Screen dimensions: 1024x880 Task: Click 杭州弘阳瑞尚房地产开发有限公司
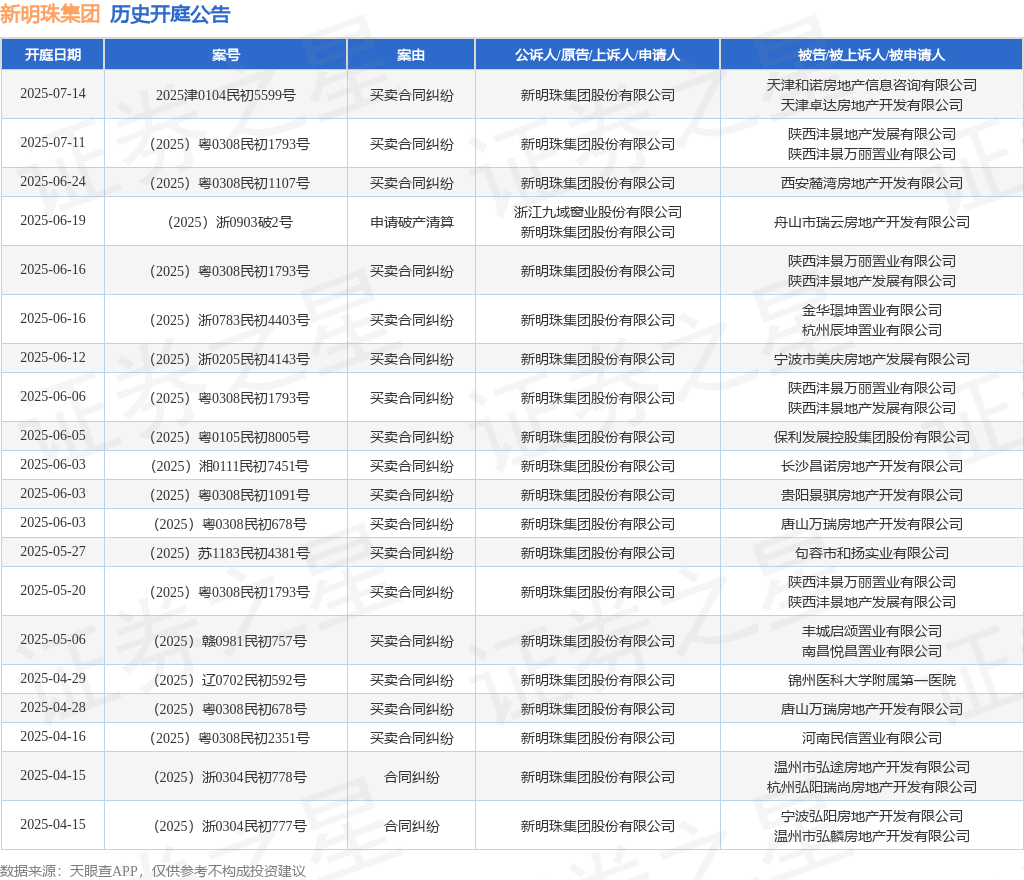tap(872, 787)
